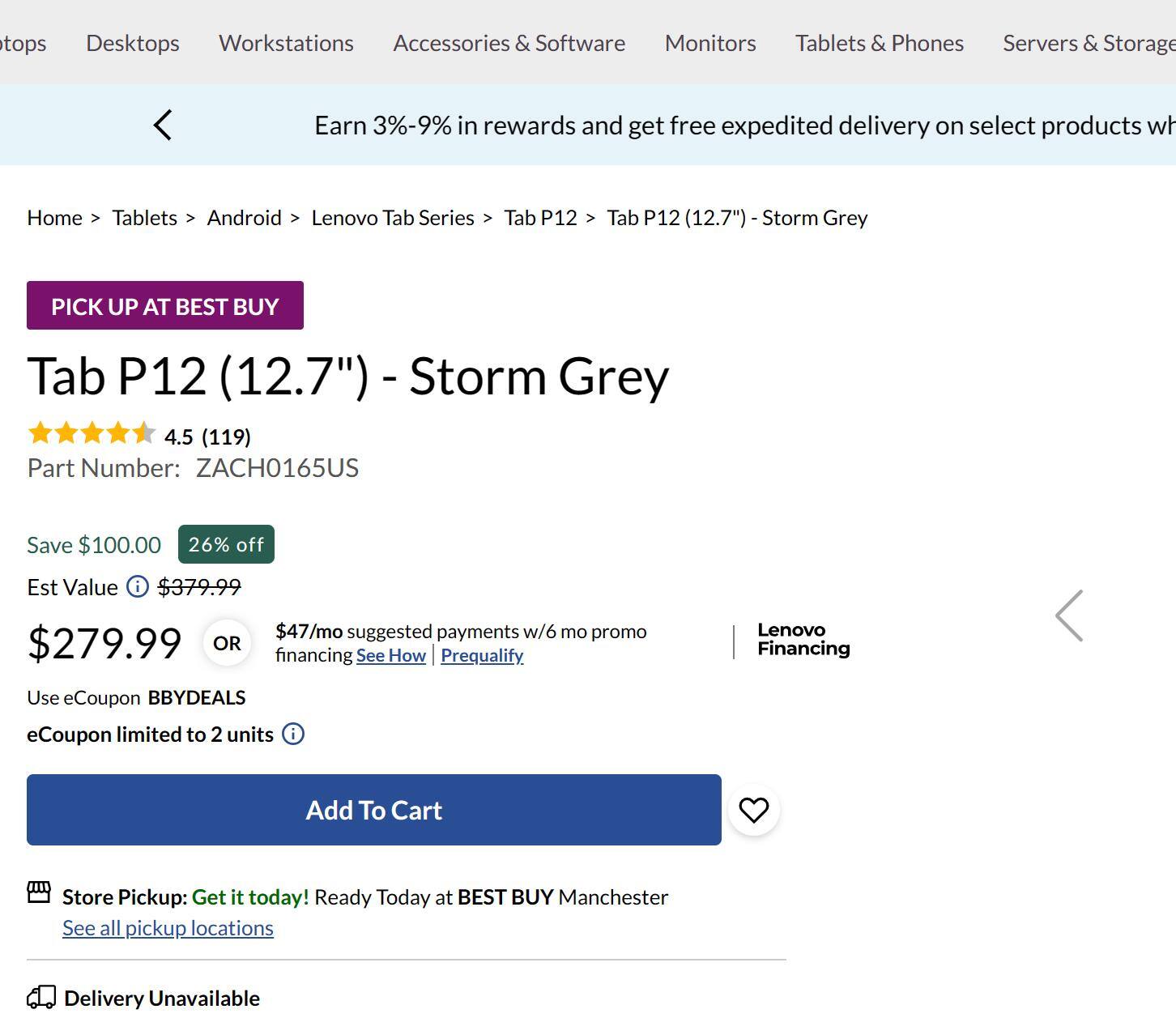Click the 119 reviews count
1176x1022 pixels.
(226, 437)
